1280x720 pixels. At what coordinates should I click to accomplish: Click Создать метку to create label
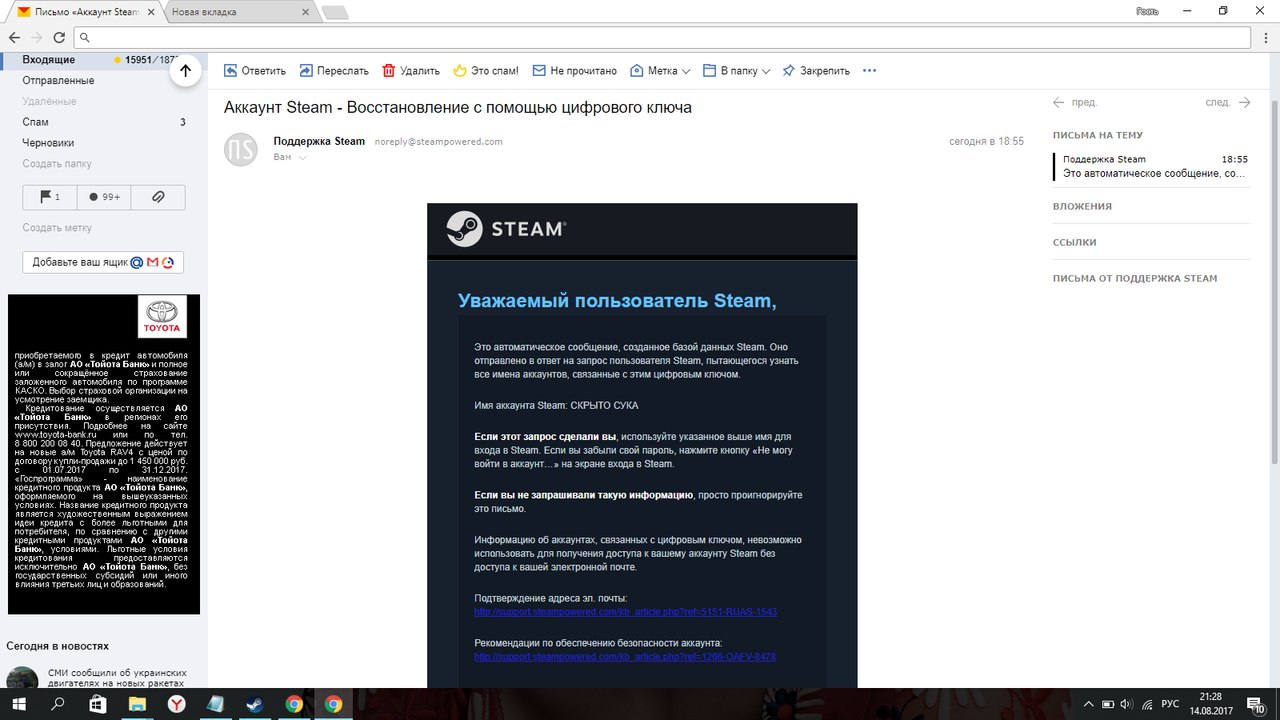[x=57, y=228]
